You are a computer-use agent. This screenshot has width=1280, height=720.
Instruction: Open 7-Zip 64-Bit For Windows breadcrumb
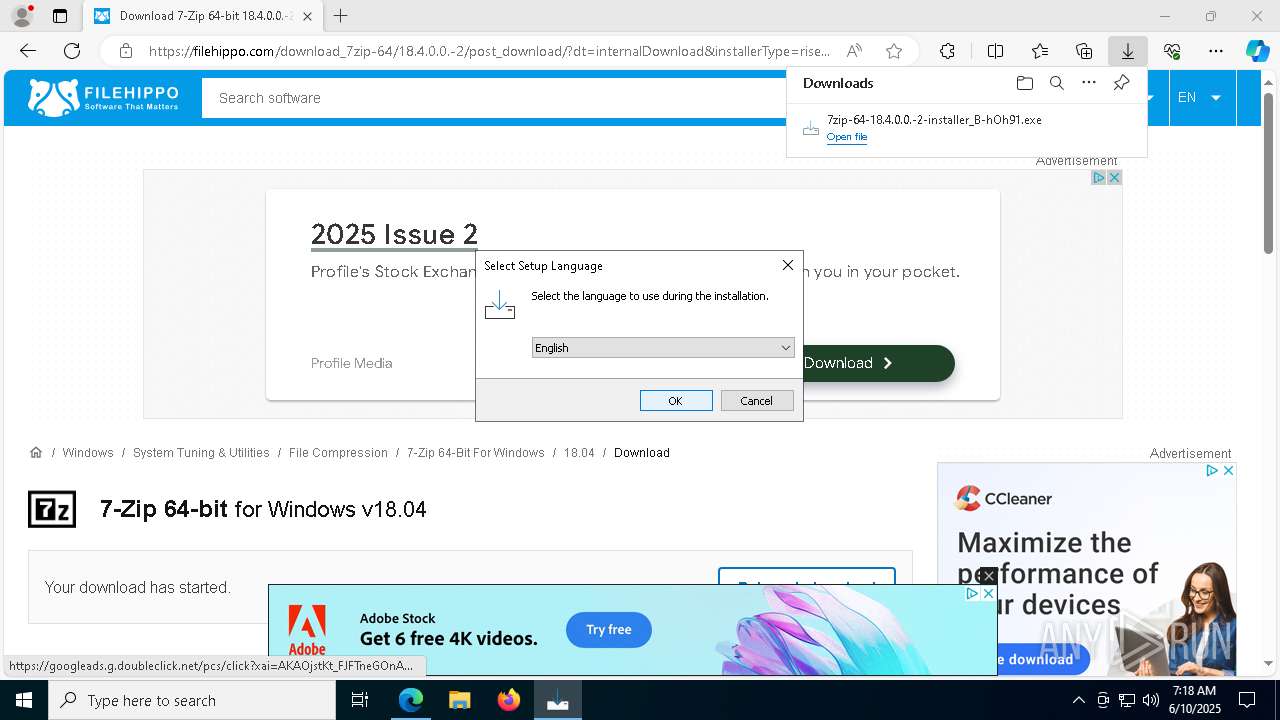coord(476,453)
